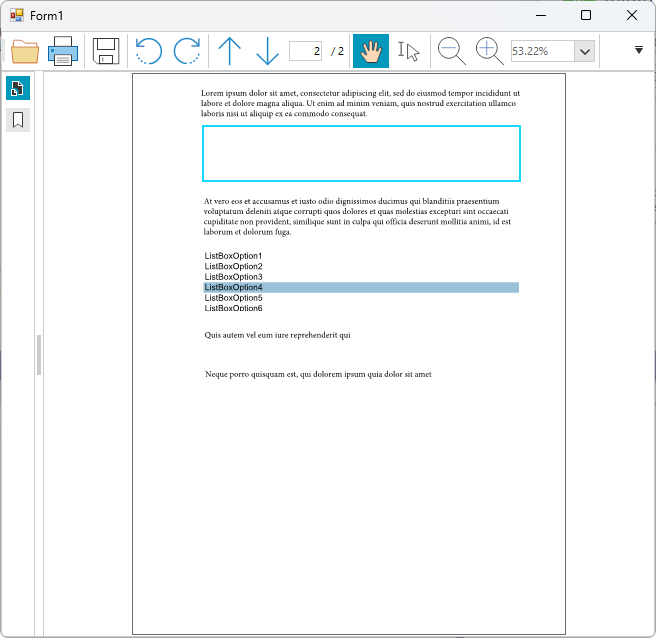Save the document with floppy disk icon
Viewport: 656px width, 638px height.
105,51
